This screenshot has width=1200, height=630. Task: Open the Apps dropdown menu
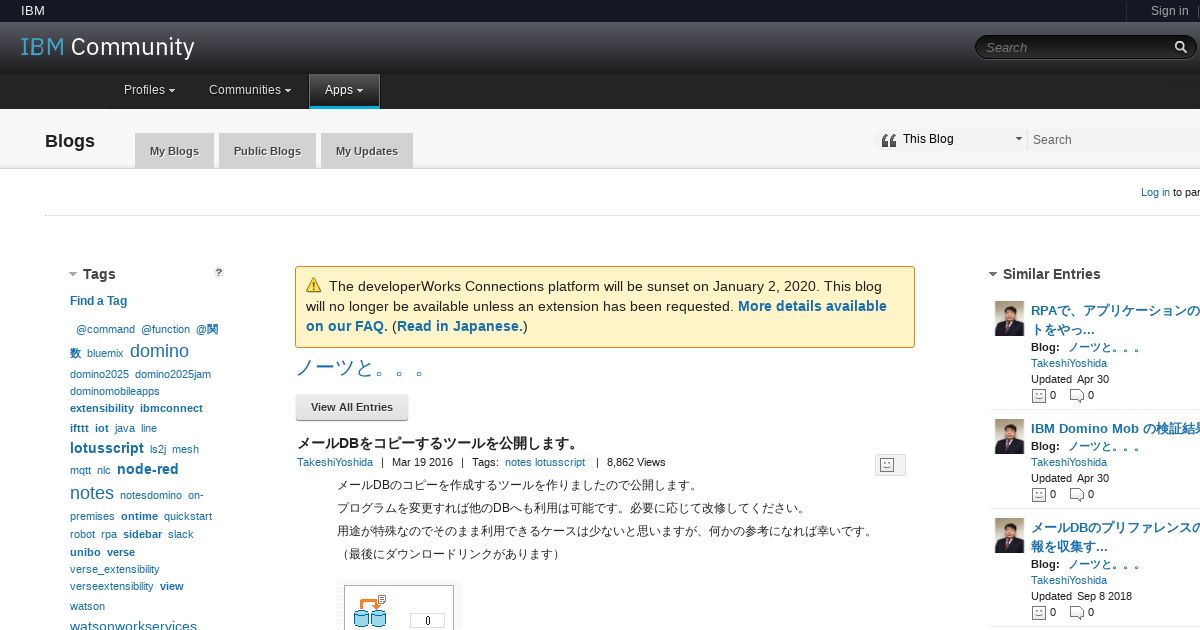tap(344, 90)
